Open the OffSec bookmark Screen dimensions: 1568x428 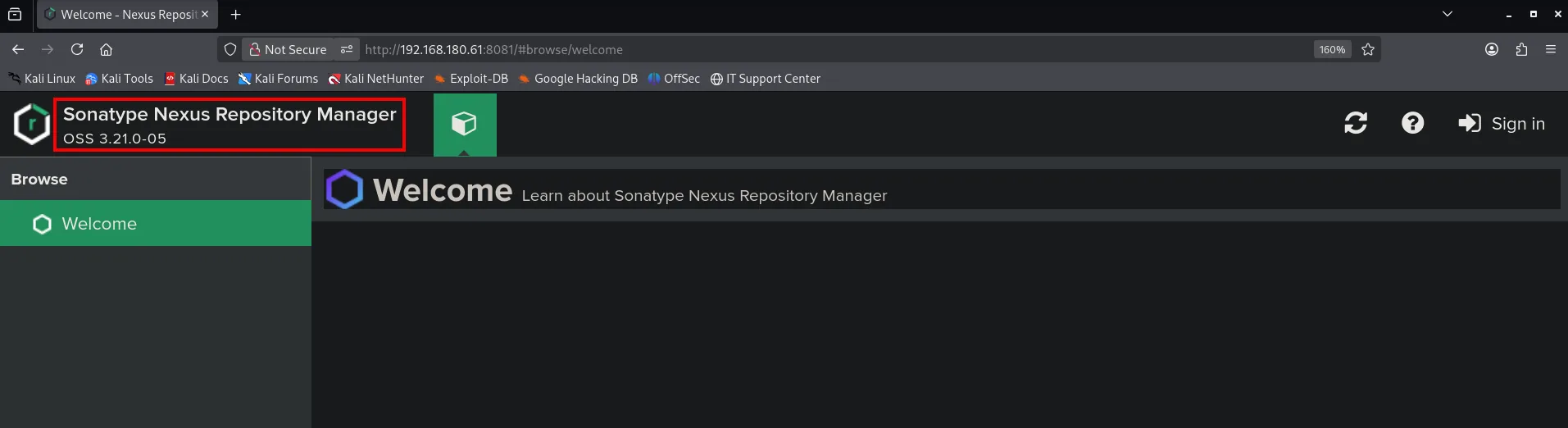(674, 79)
